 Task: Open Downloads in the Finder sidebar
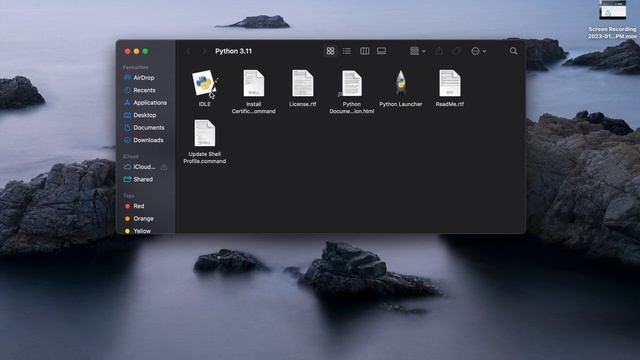(145, 140)
